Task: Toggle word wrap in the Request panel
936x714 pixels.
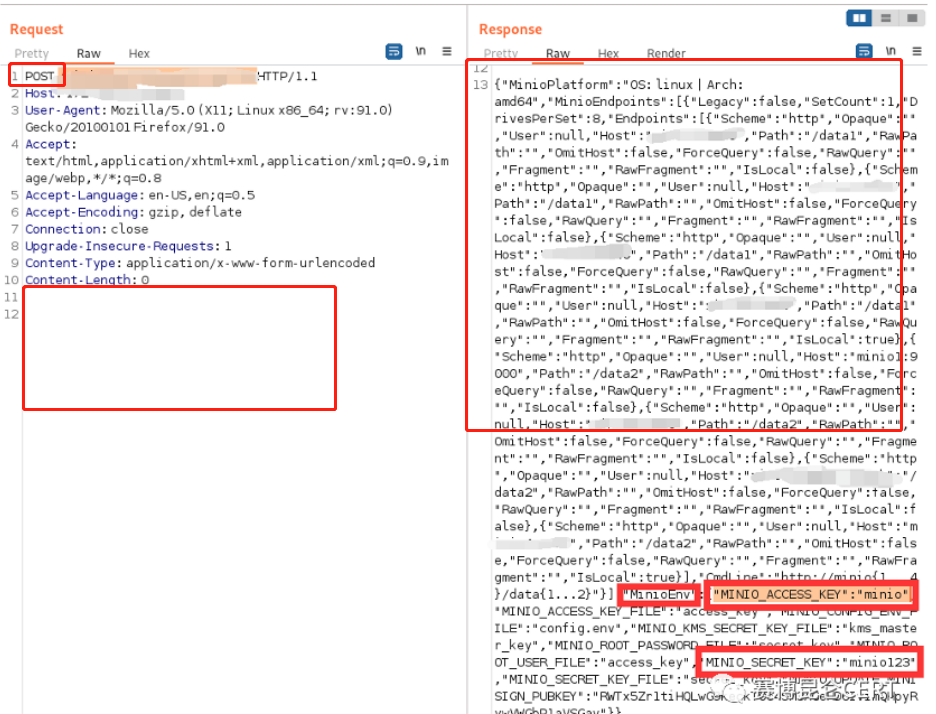Action: click(x=394, y=51)
